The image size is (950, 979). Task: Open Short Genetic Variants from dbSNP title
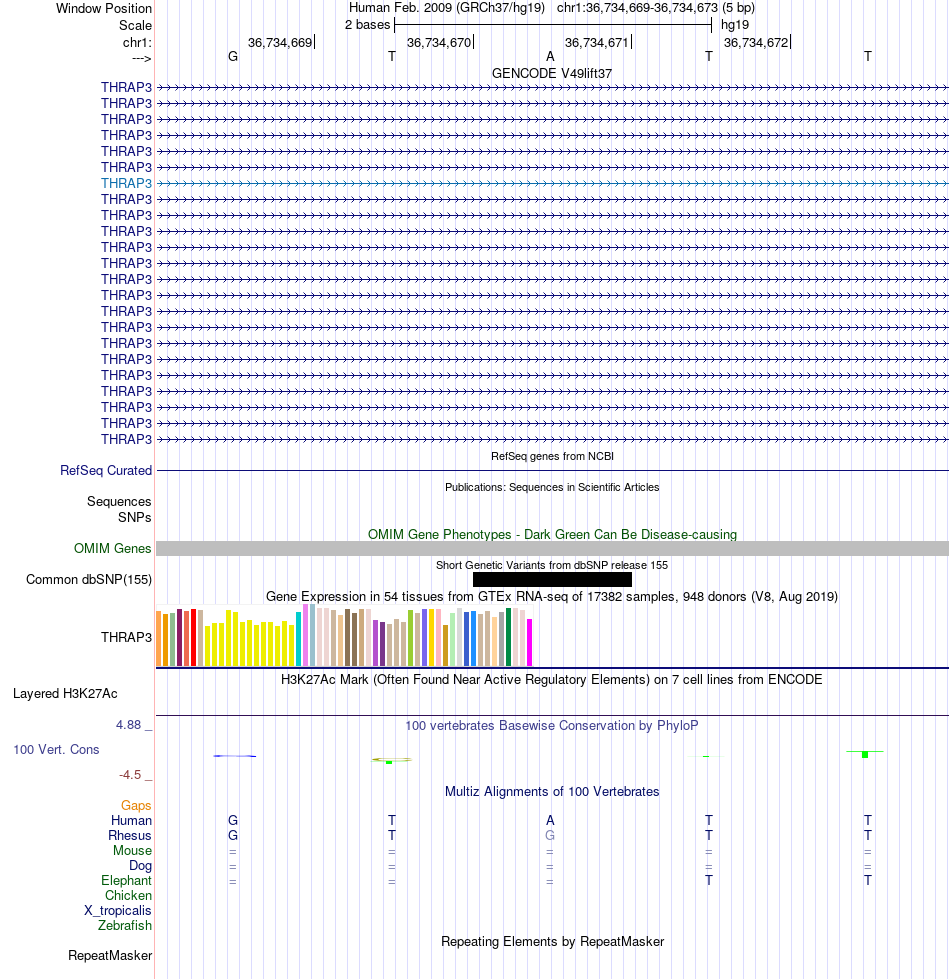click(x=552, y=565)
